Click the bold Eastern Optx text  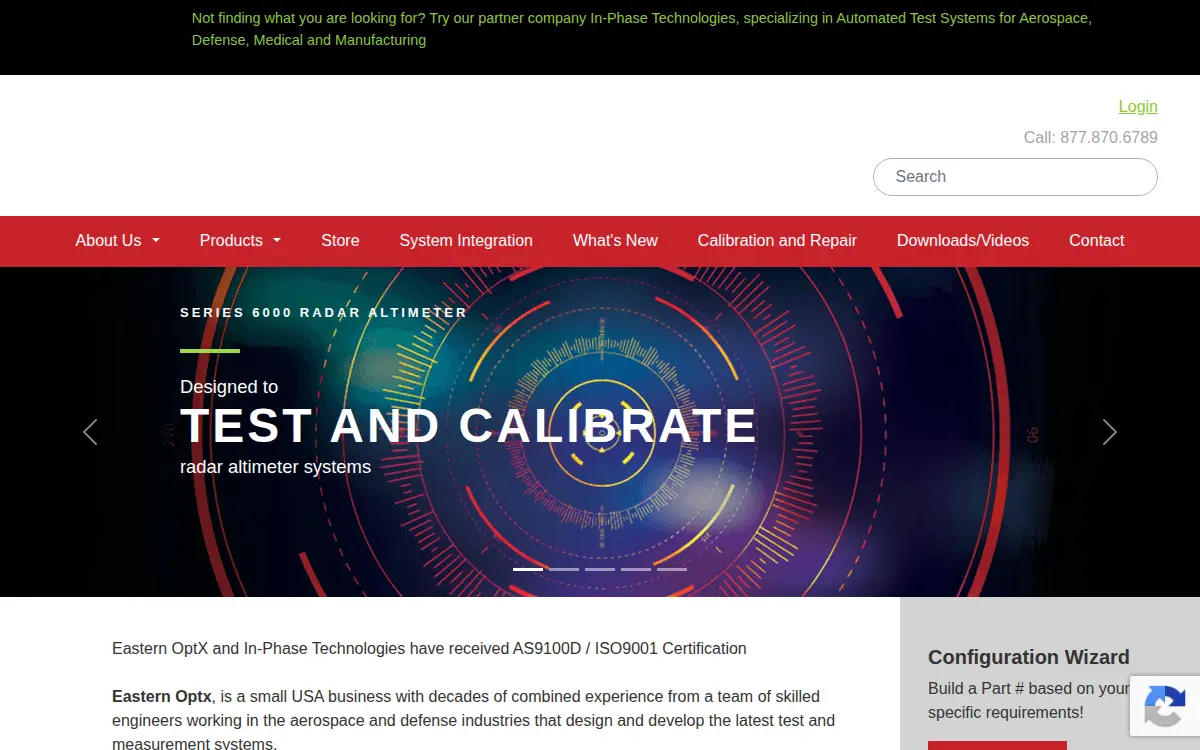click(162, 697)
